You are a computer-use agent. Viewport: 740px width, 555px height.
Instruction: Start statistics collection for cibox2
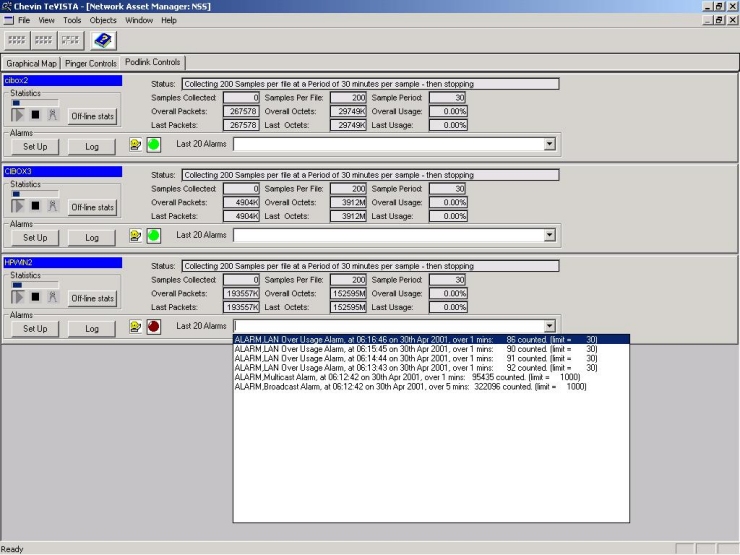[18, 115]
